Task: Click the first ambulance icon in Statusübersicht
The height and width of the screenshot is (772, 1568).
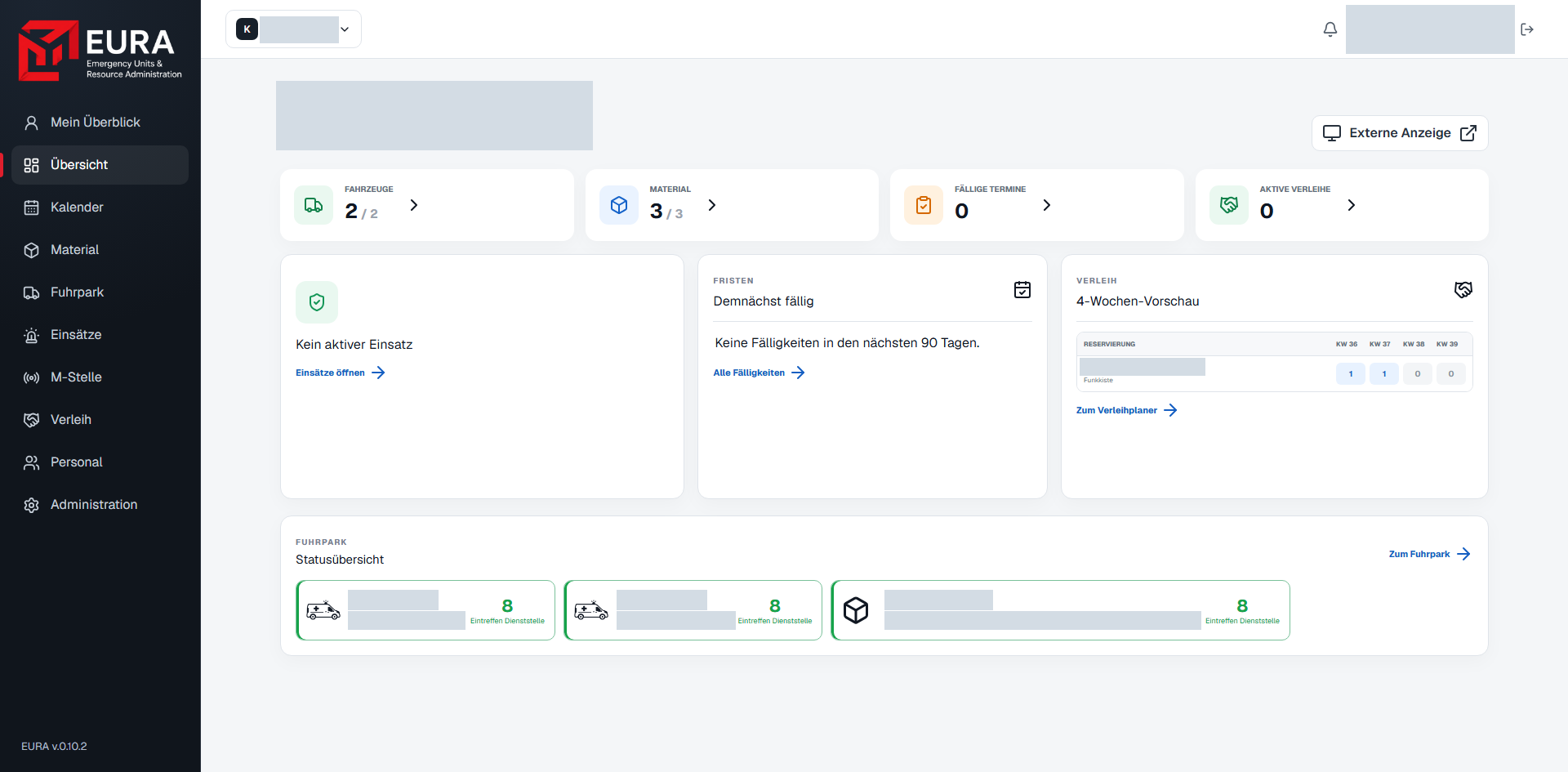Action: [x=323, y=610]
